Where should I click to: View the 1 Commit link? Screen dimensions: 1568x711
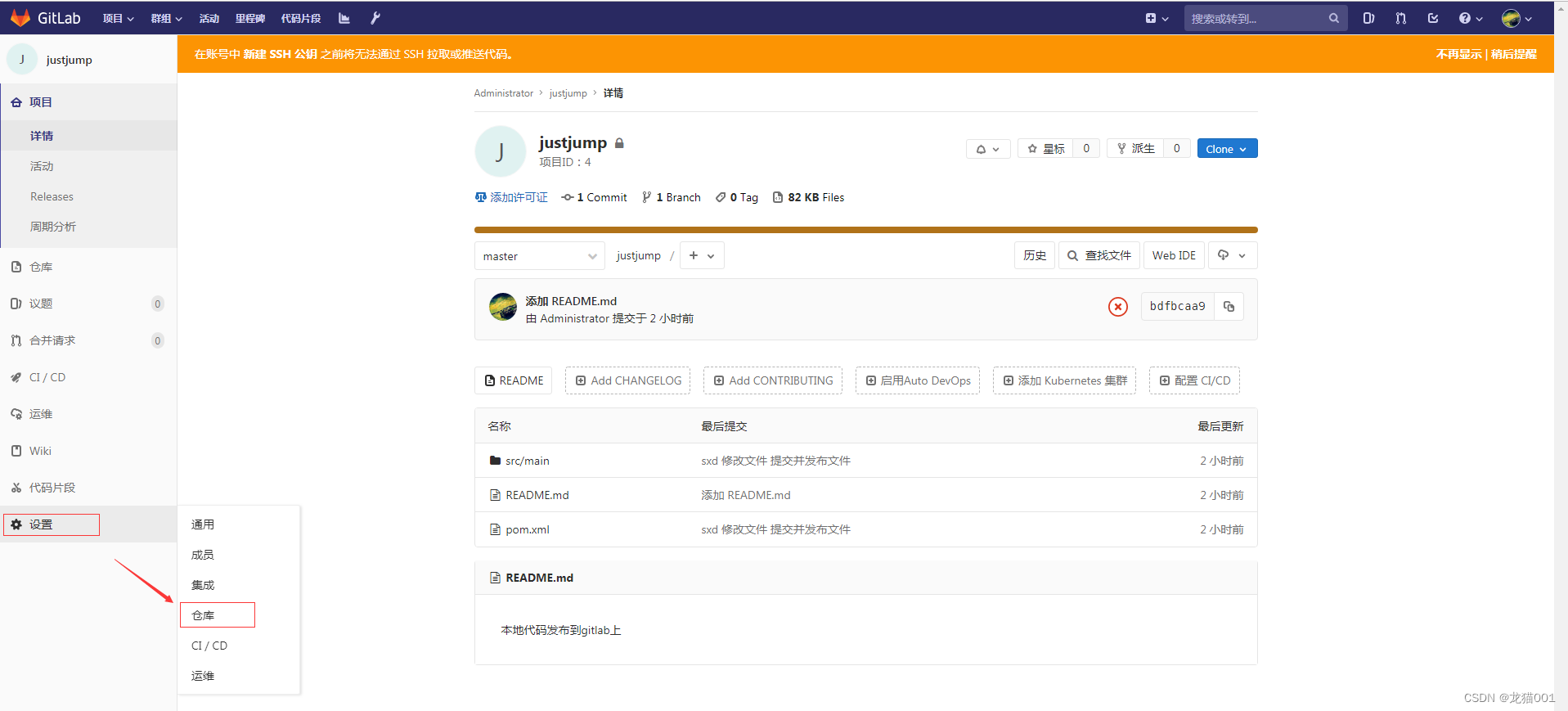click(x=595, y=197)
